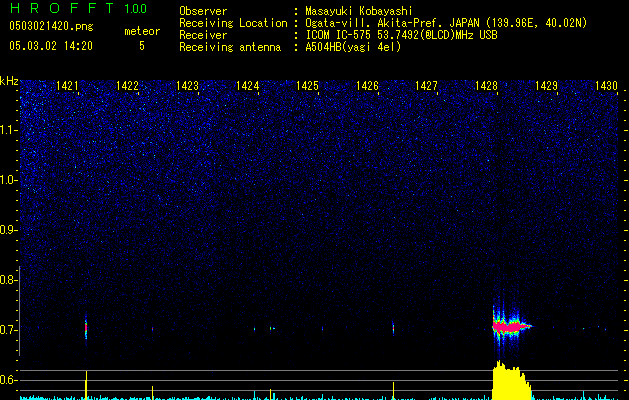The width and height of the screenshot is (629, 400).
Task: Click the date stamp 05.03.02 14:20
Action: pyautogui.click(x=50, y=46)
